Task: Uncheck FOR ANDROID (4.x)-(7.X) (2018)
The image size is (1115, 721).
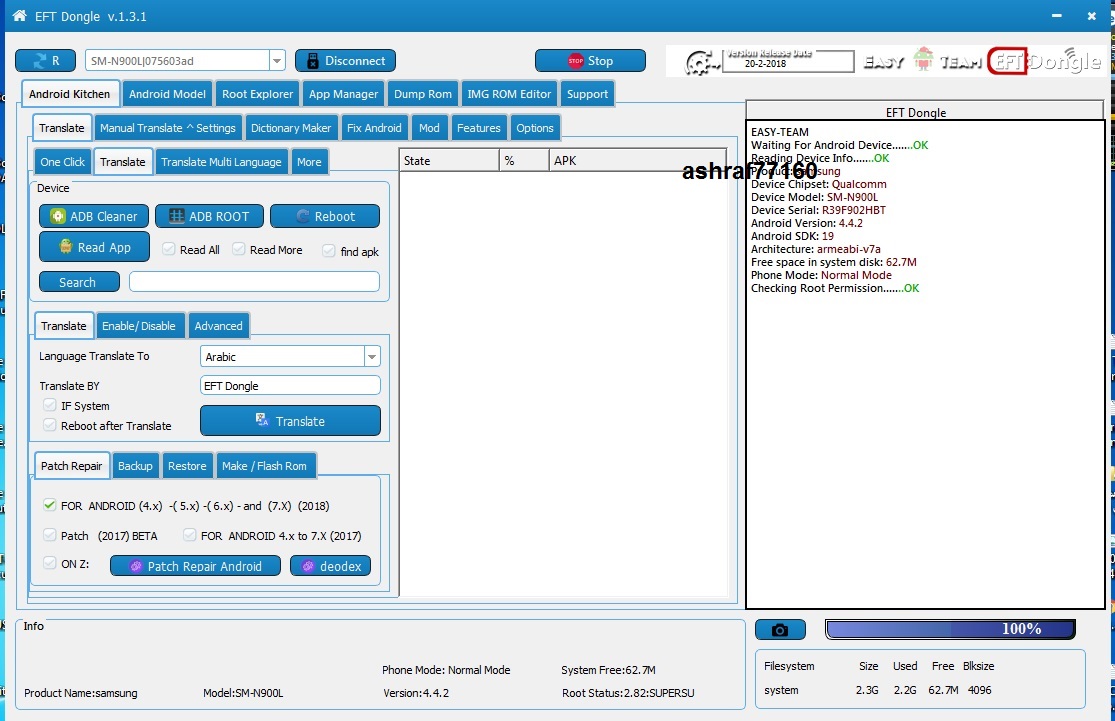Action: click(x=49, y=506)
